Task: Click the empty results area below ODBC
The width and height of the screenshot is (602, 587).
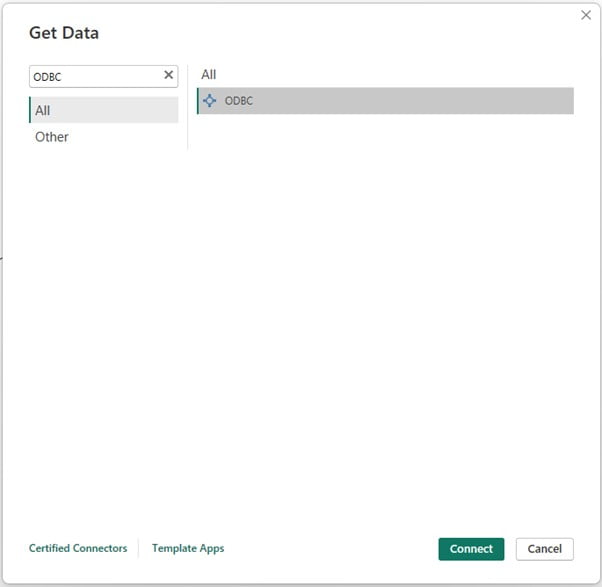Action: click(385, 300)
